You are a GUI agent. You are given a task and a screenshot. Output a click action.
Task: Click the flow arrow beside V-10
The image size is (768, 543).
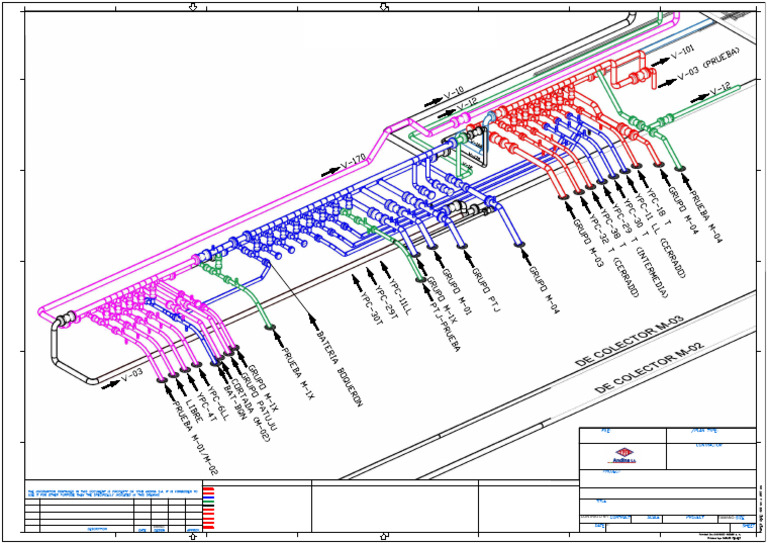(x=433, y=102)
